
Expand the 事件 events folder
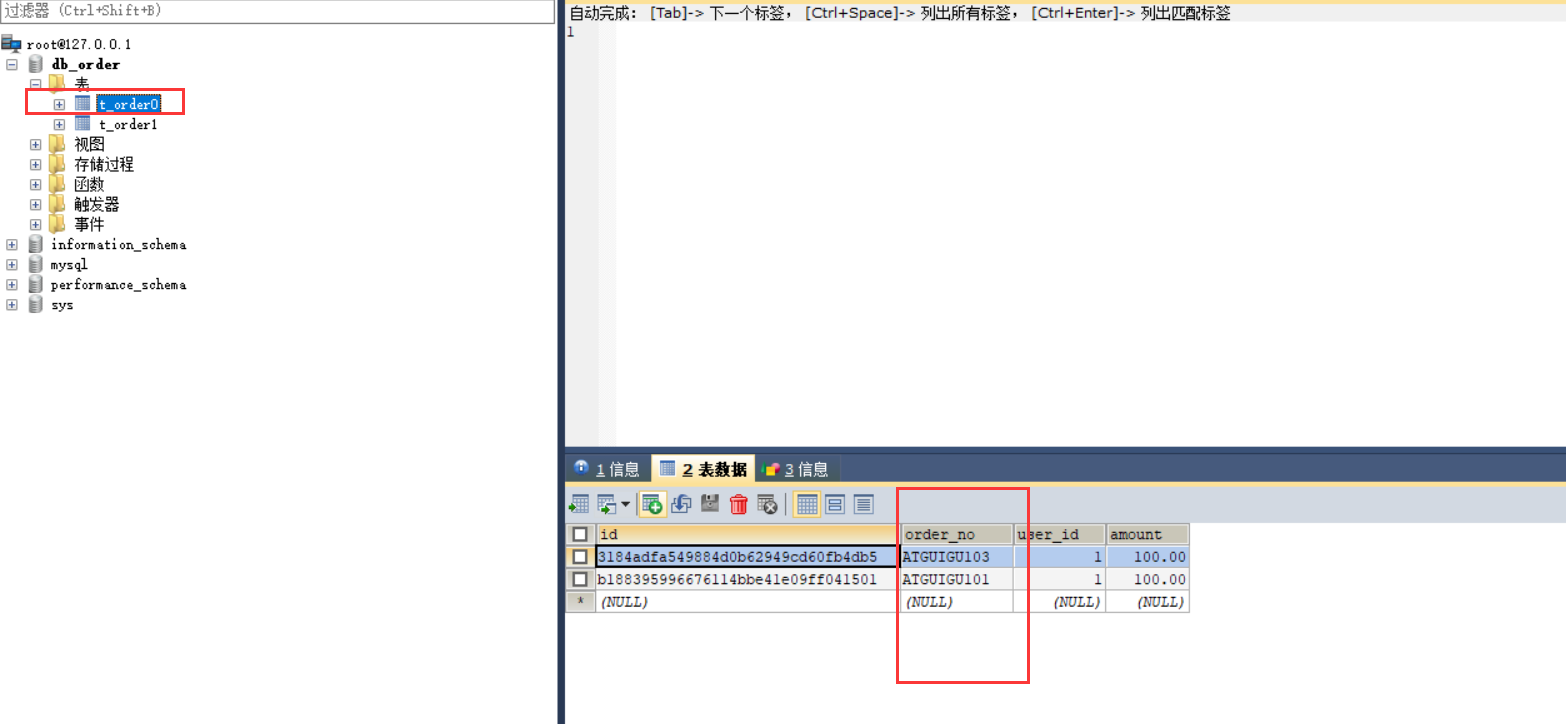pos(36,224)
